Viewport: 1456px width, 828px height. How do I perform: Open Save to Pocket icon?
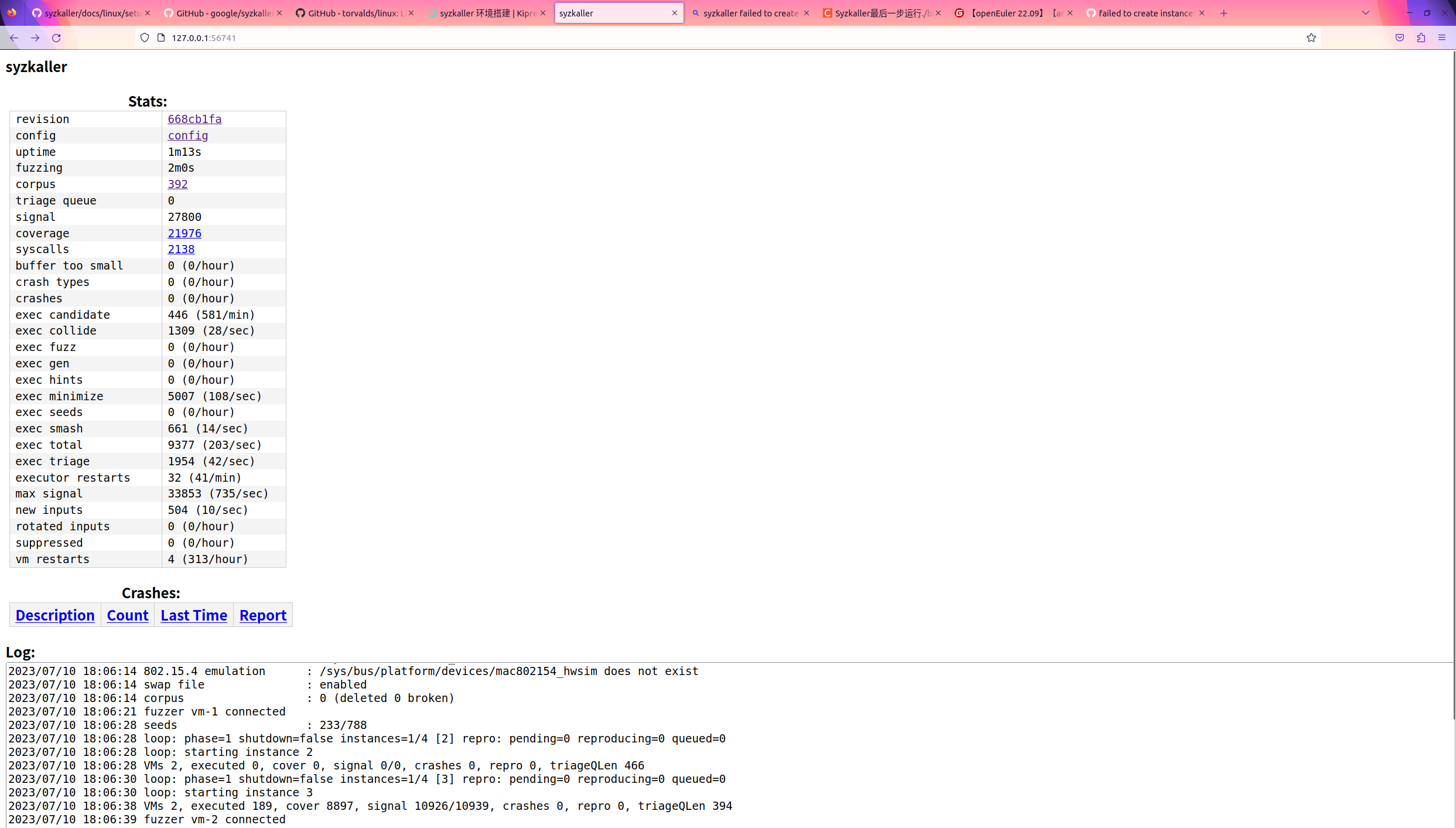[1400, 38]
